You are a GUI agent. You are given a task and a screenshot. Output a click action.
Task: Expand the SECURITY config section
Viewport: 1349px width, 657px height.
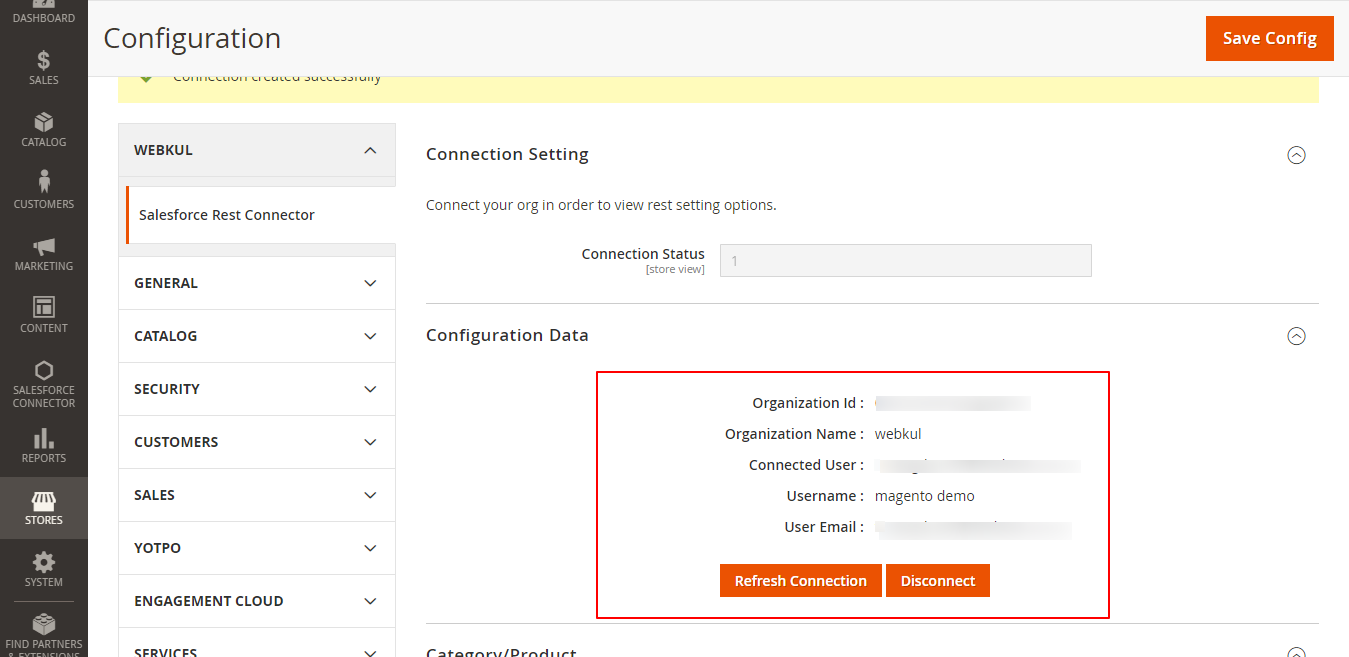[x=257, y=389]
